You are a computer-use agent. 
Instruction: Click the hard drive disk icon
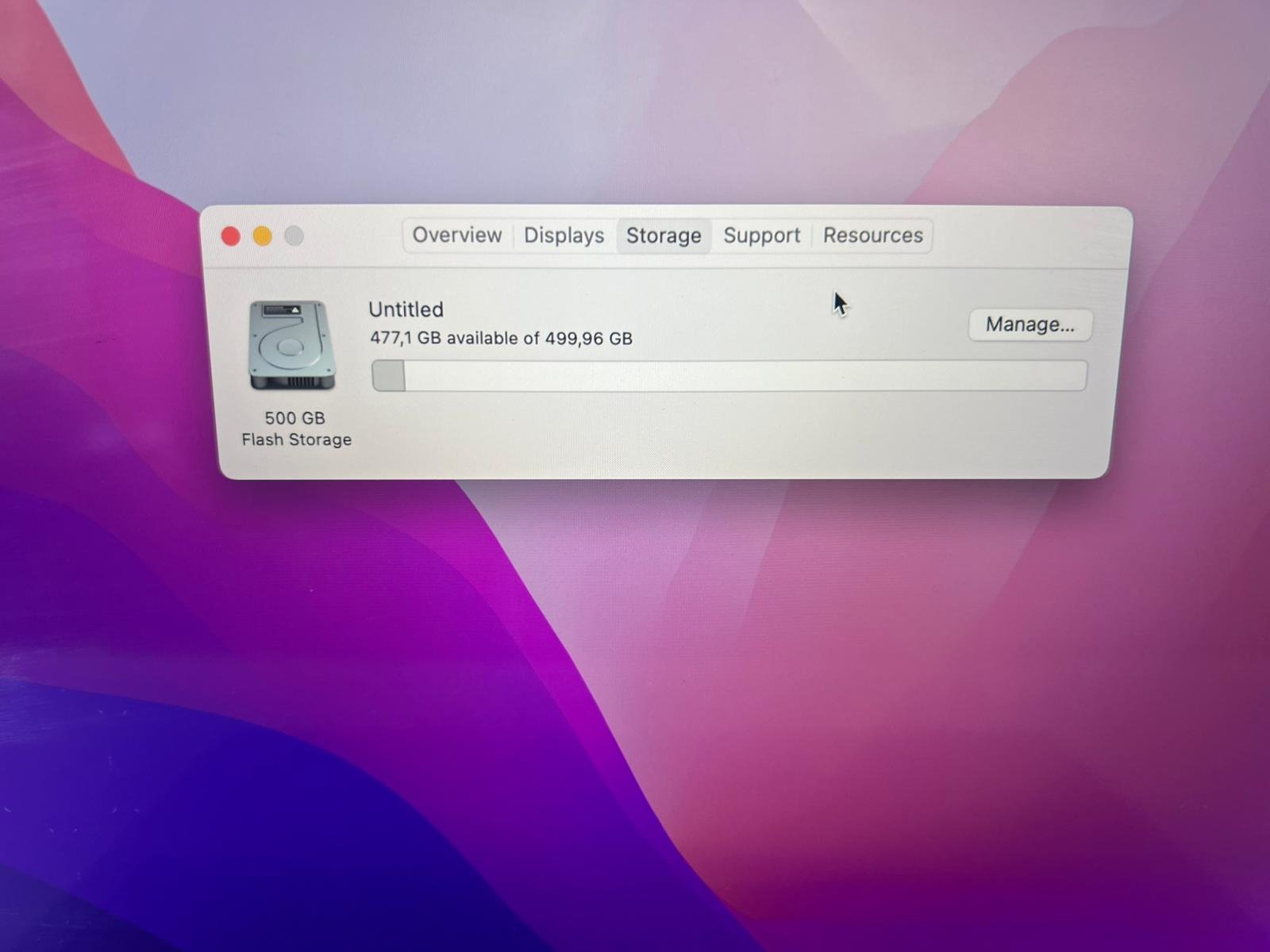291,346
